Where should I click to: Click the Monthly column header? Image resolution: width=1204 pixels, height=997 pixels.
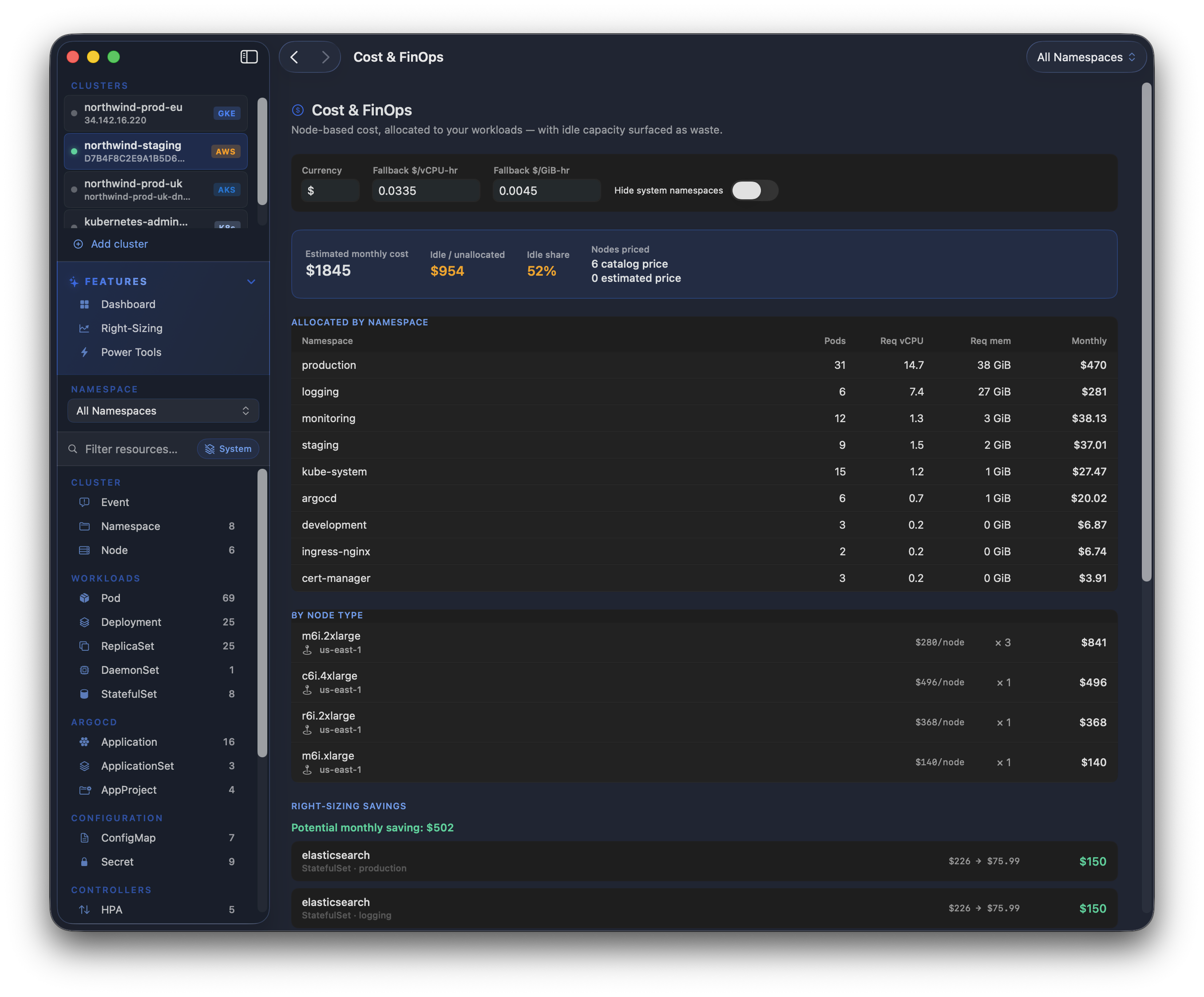coord(1089,340)
